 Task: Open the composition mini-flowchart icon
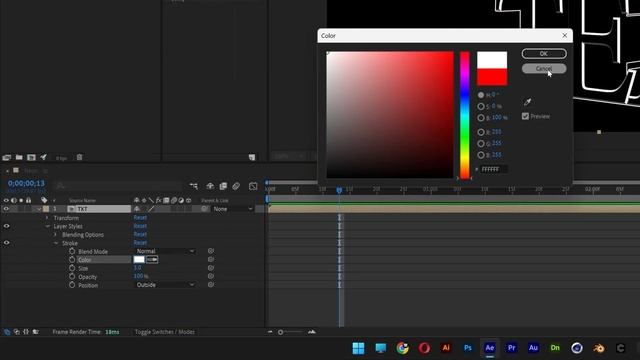coord(193,186)
